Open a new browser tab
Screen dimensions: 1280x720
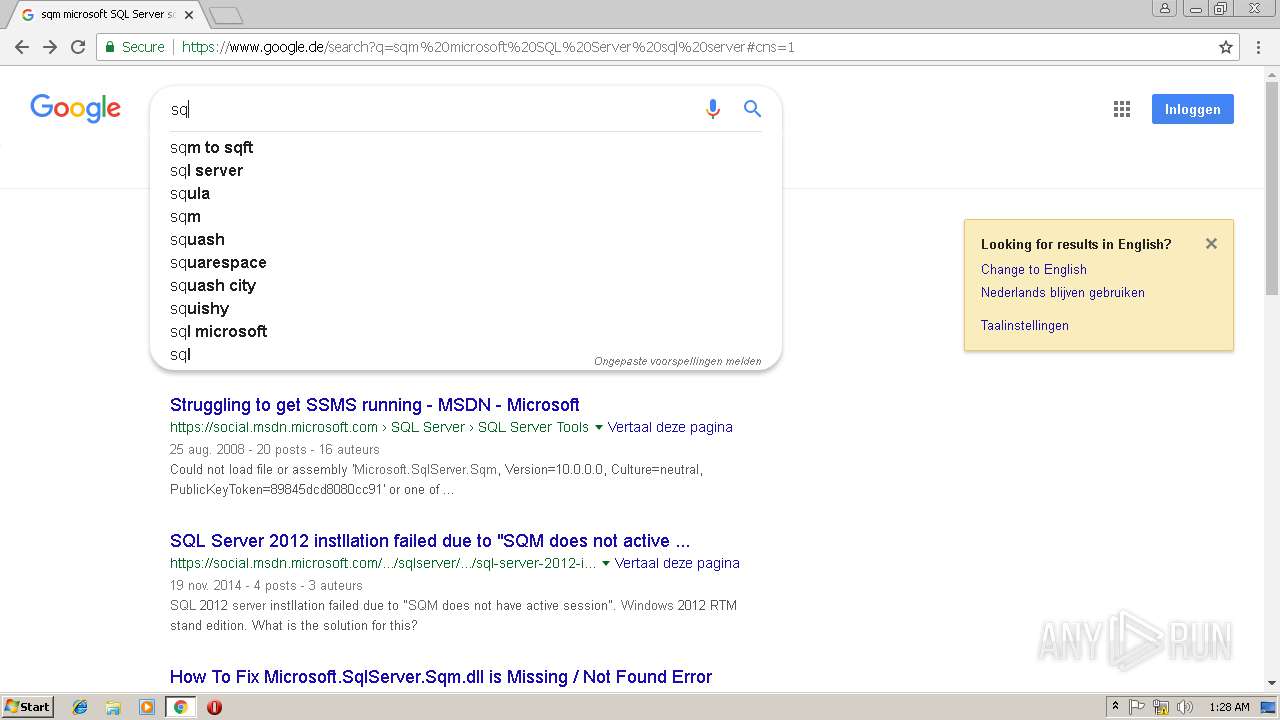[226, 15]
